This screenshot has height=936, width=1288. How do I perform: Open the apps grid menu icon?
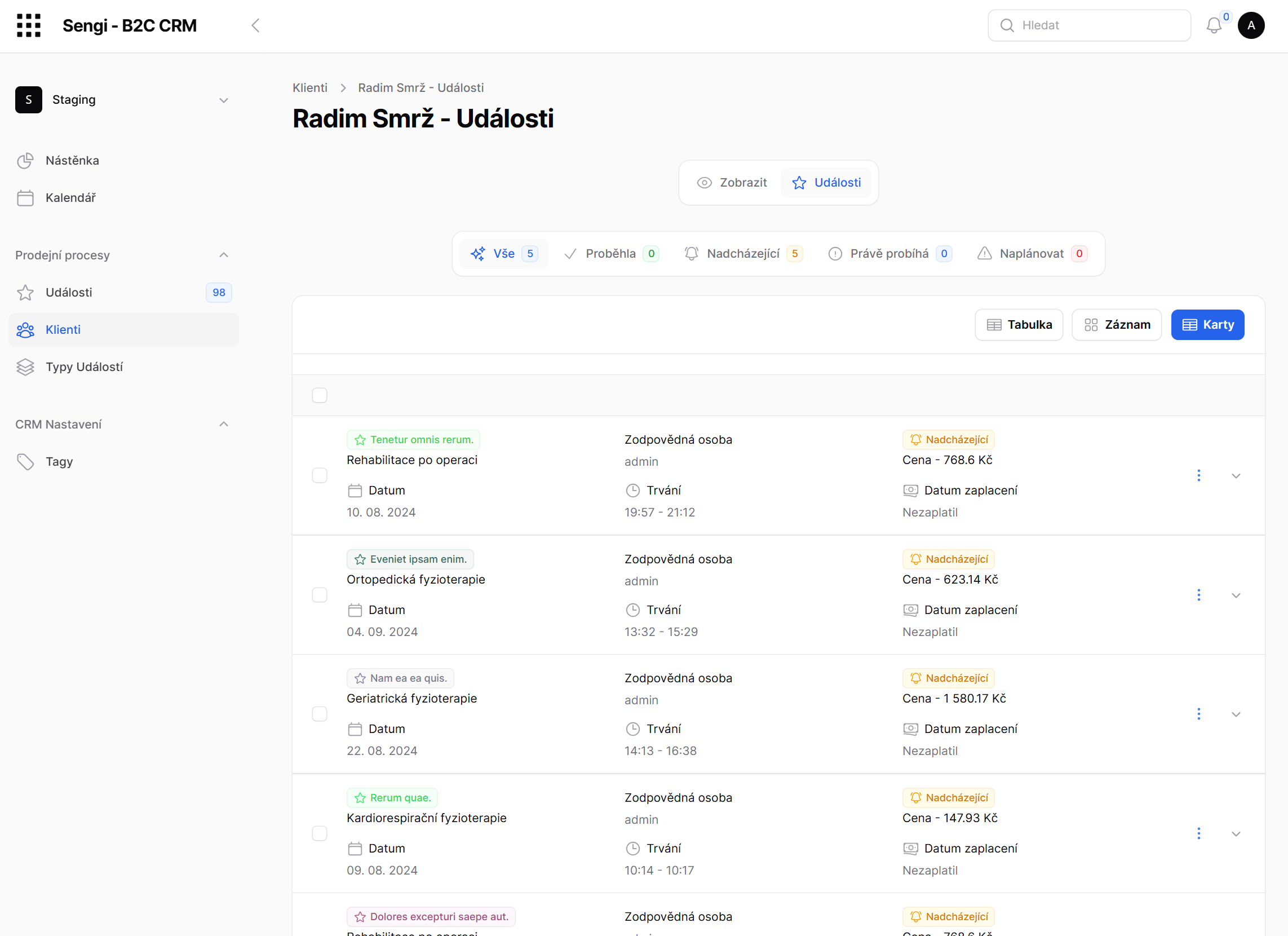pos(28,25)
